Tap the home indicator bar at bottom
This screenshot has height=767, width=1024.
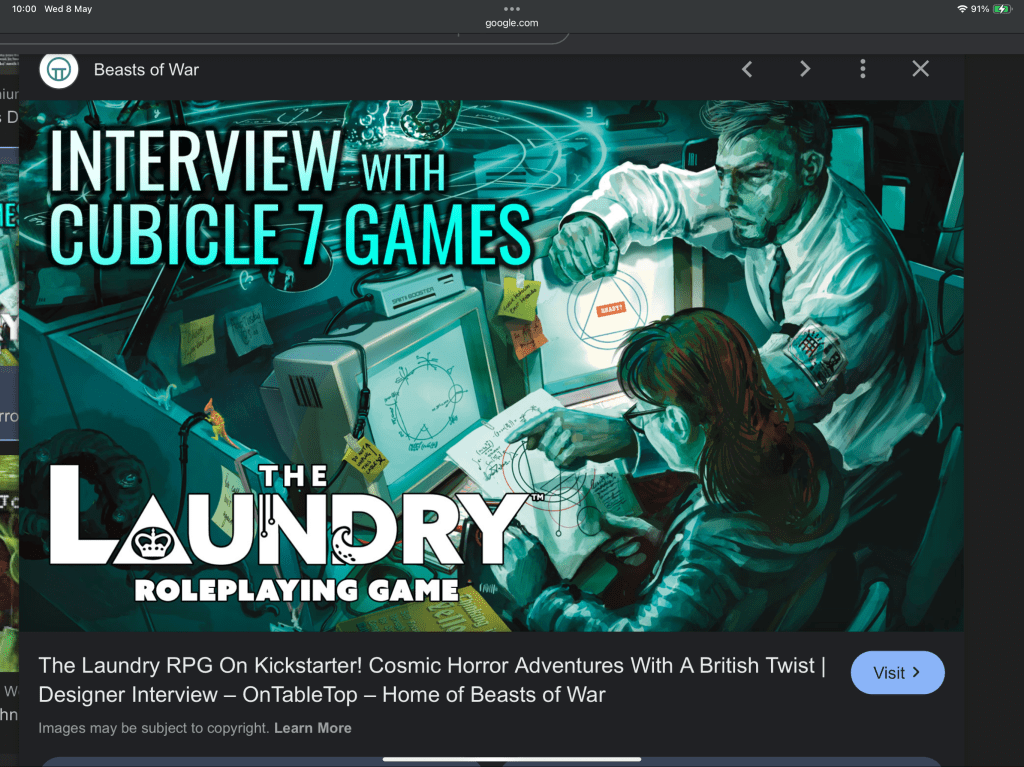[511, 759]
